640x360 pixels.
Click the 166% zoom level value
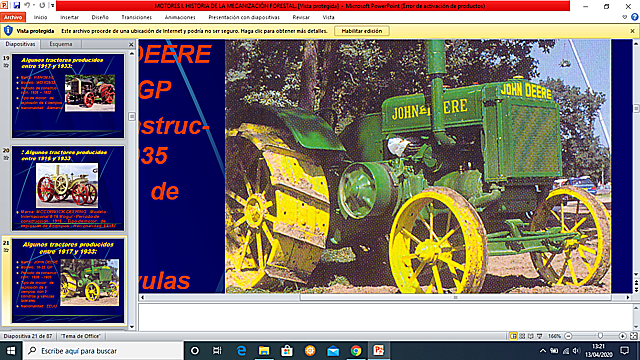pos(554,336)
